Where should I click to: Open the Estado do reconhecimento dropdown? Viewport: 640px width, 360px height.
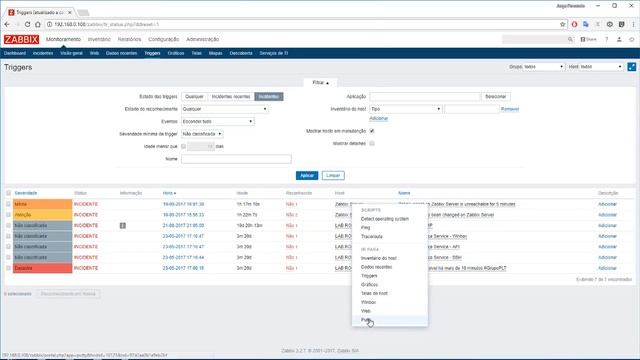click(x=224, y=109)
